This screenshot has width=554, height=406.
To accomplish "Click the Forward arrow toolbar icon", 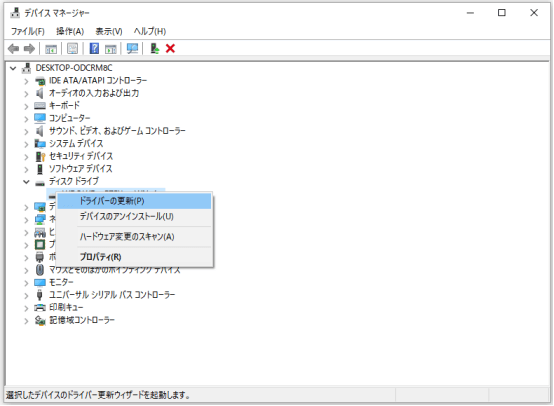I will [x=29, y=48].
